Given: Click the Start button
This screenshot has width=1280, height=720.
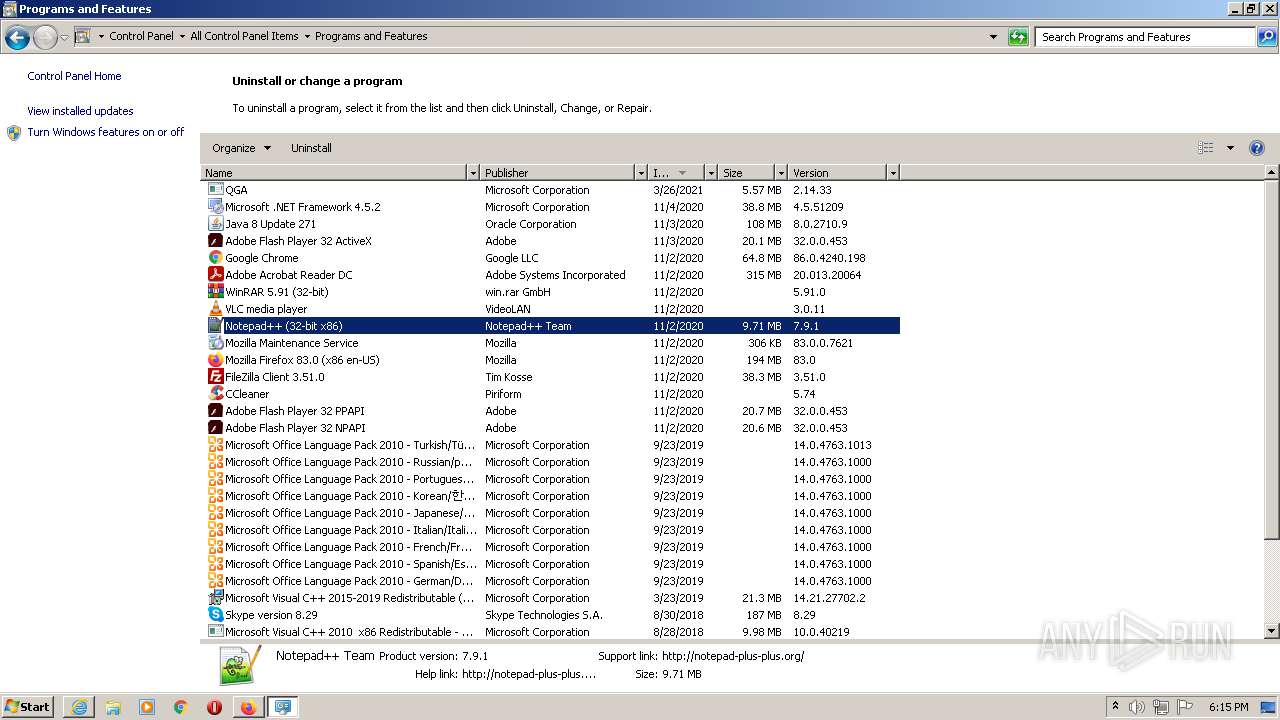Looking at the screenshot, I should [x=27, y=707].
